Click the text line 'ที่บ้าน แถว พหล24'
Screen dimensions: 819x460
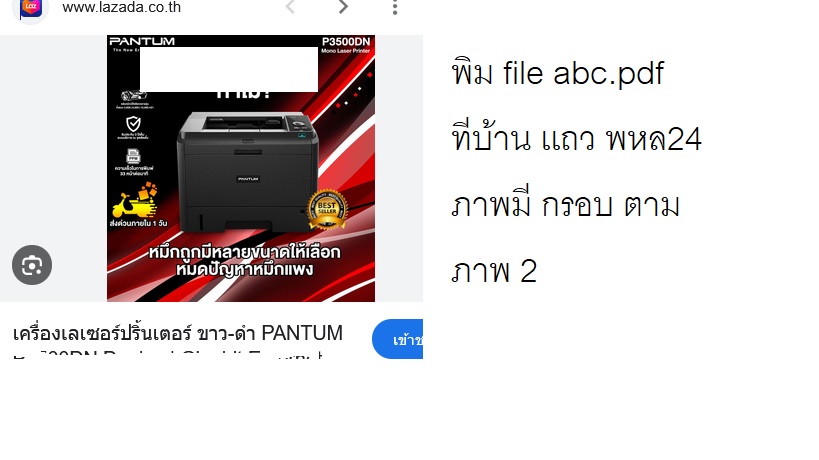577,138
